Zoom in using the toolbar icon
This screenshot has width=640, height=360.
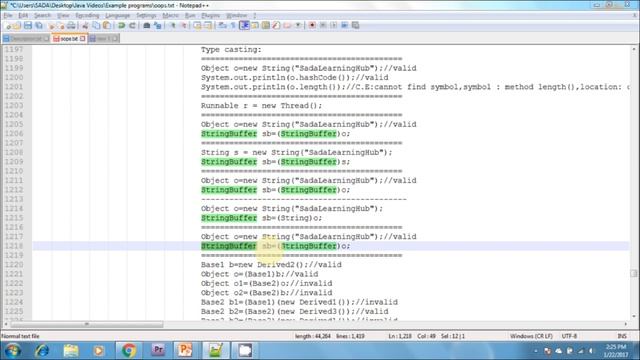[x=173, y=25]
